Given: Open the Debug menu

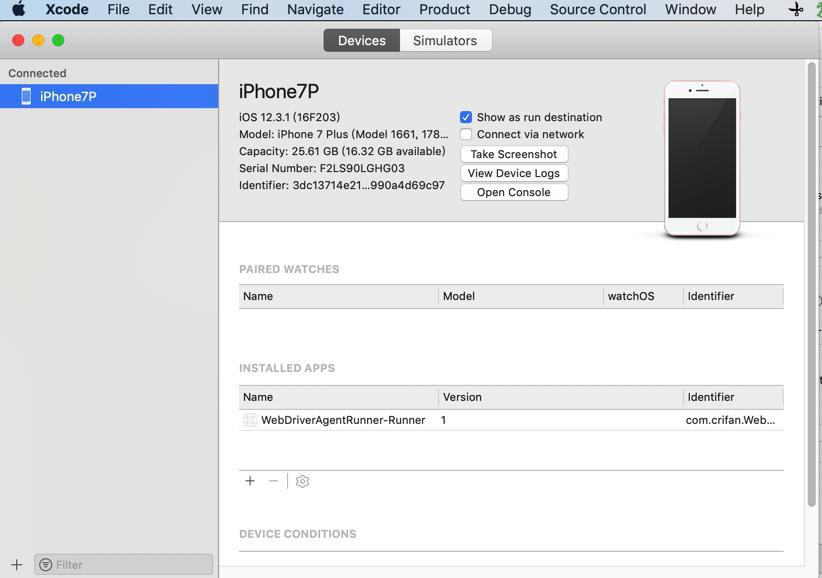Looking at the screenshot, I should (x=510, y=9).
